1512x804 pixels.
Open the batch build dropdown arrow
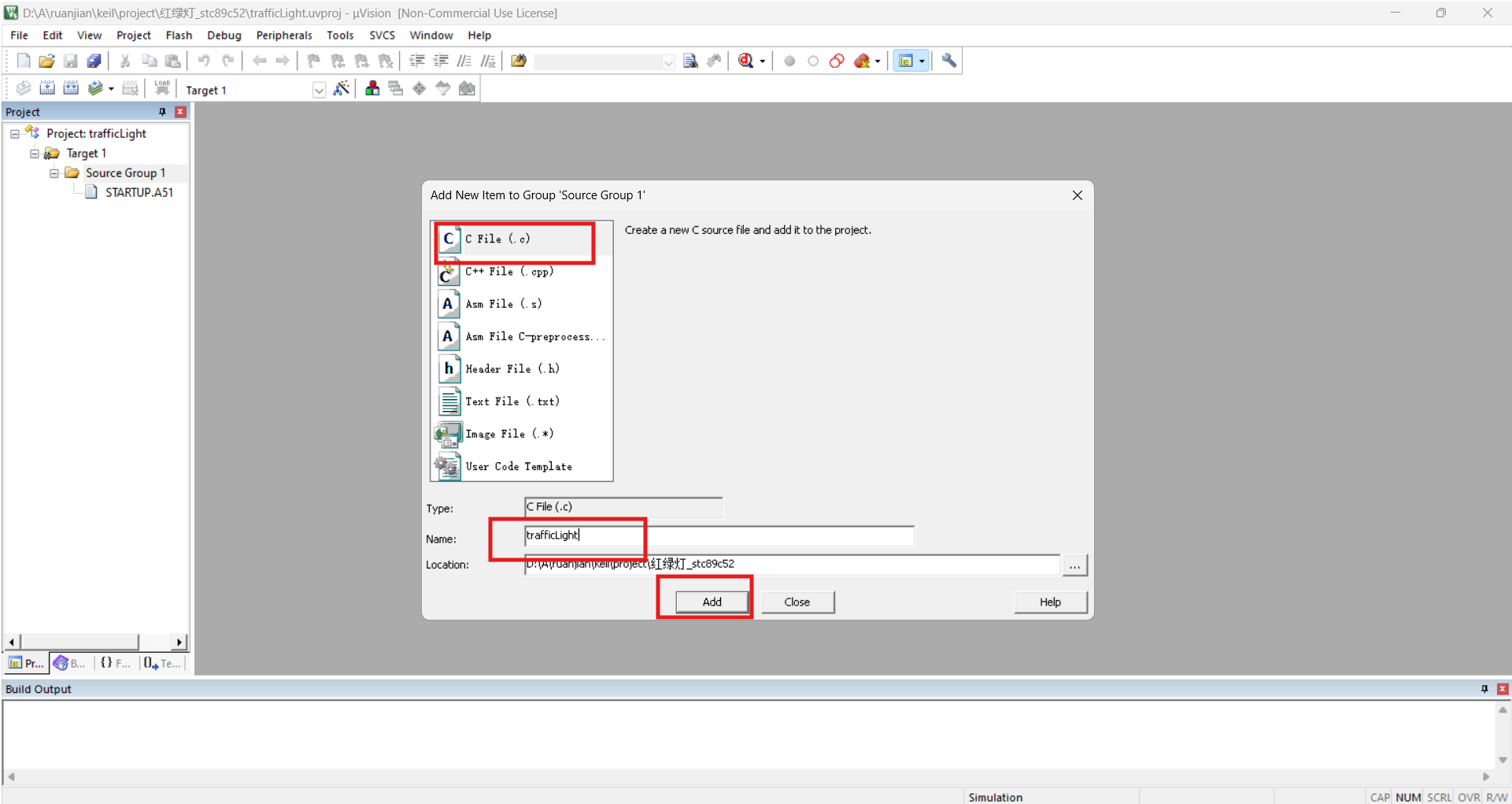[x=111, y=89]
